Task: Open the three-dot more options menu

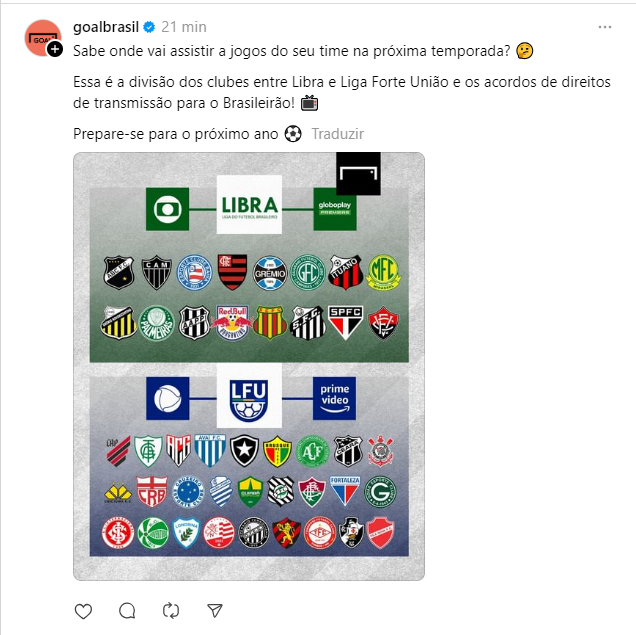Action: [605, 27]
